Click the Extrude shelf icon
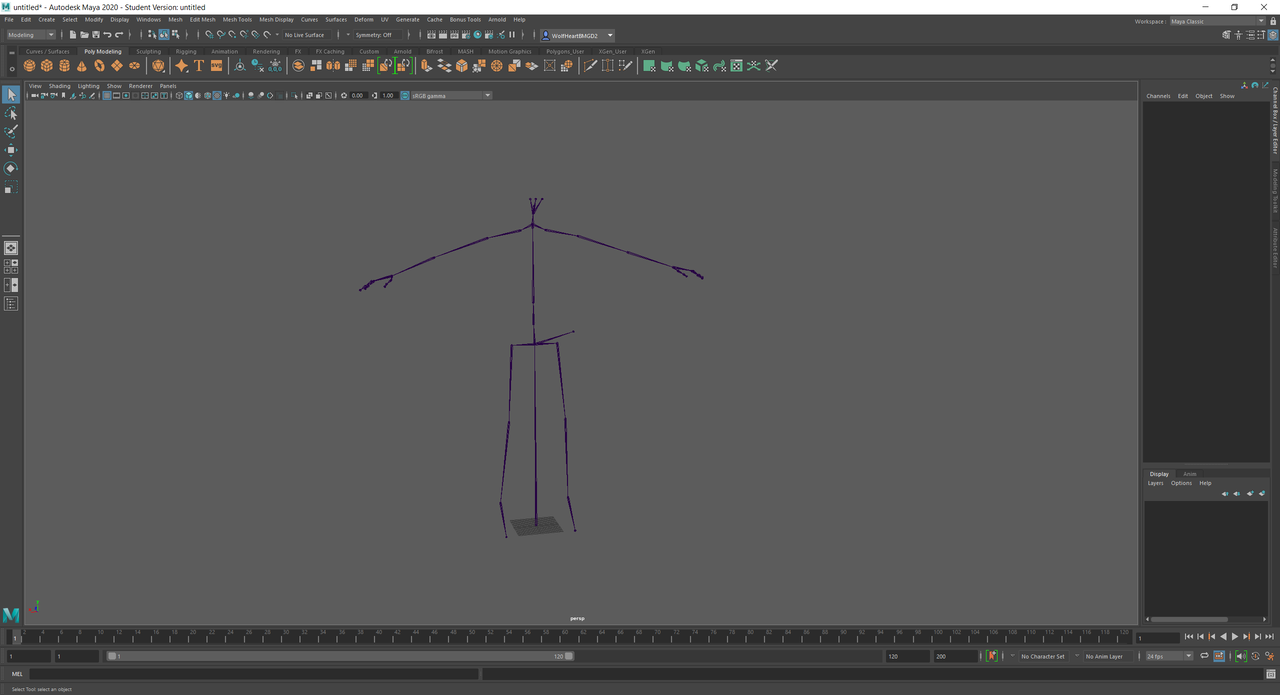This screenshot has width=1280, height=695. (426, 66)
